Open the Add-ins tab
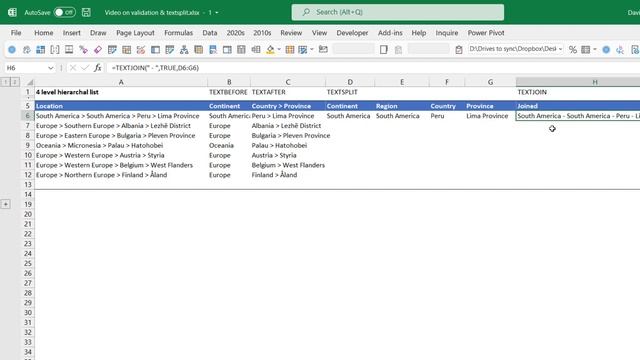 pyautogui.click(x=390, y=33)
